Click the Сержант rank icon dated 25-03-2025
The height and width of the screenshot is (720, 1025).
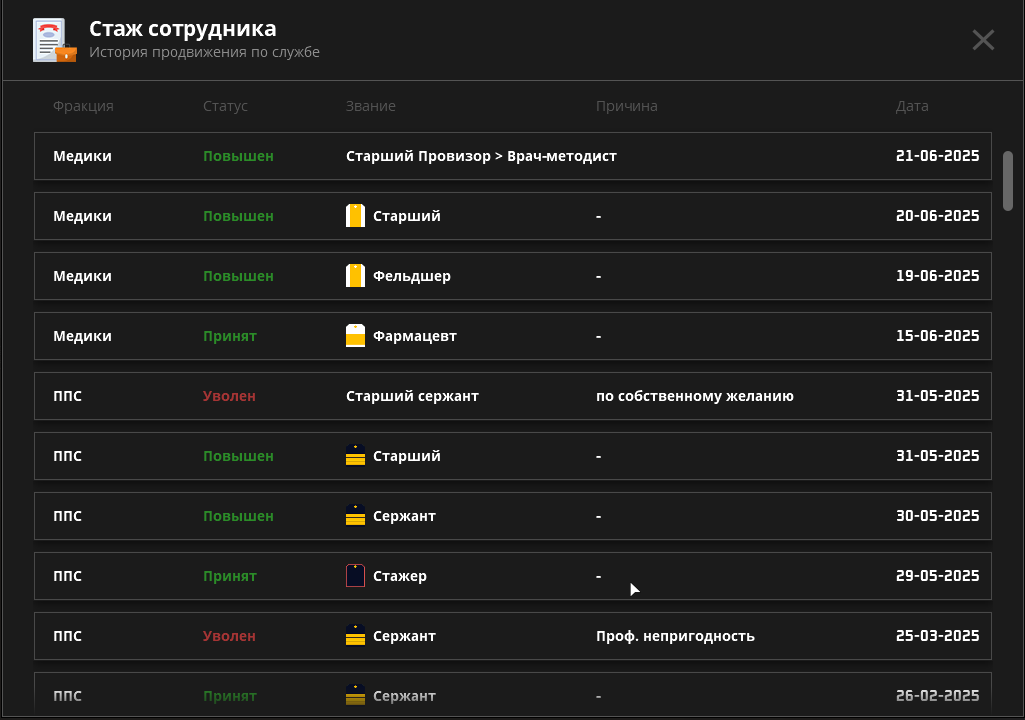355,636
